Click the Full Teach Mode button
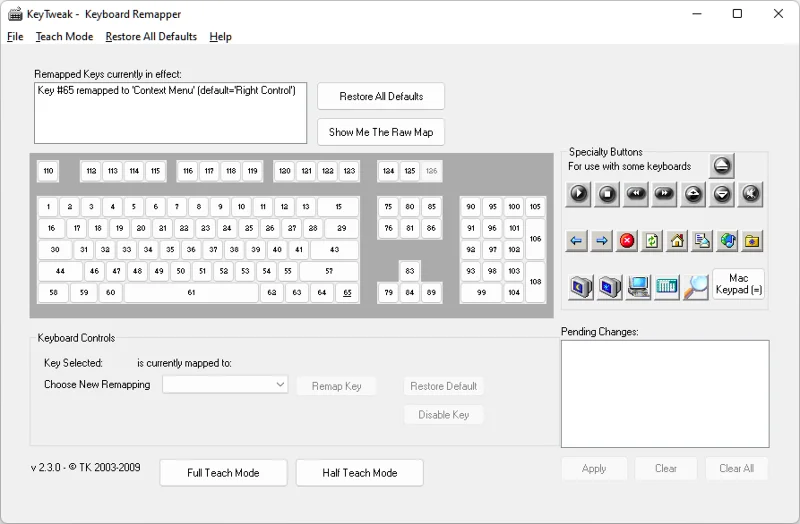This screenshot has height=524, width=800. coord(223,473)
